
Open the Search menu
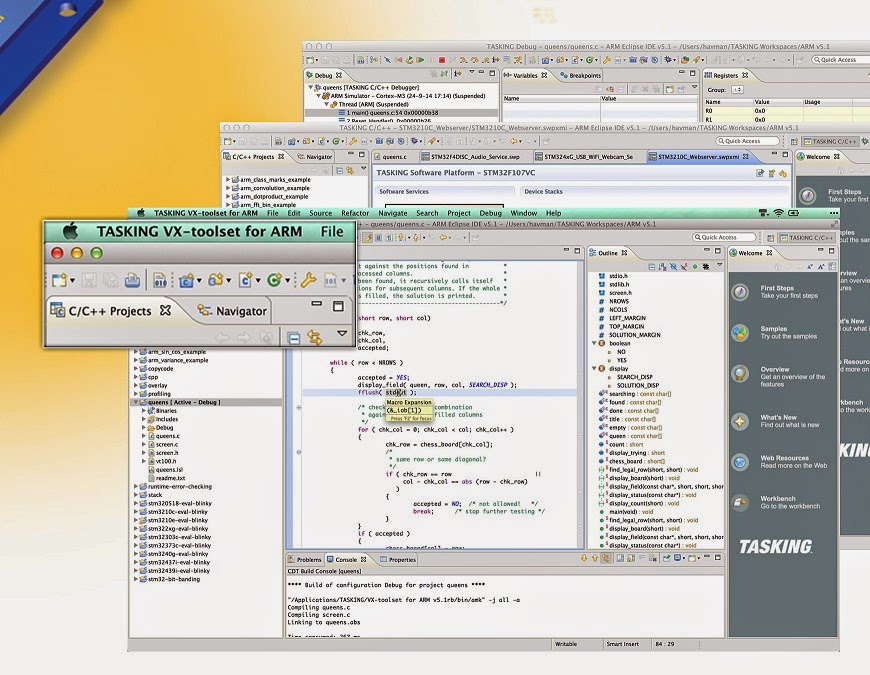click(426, 213)
